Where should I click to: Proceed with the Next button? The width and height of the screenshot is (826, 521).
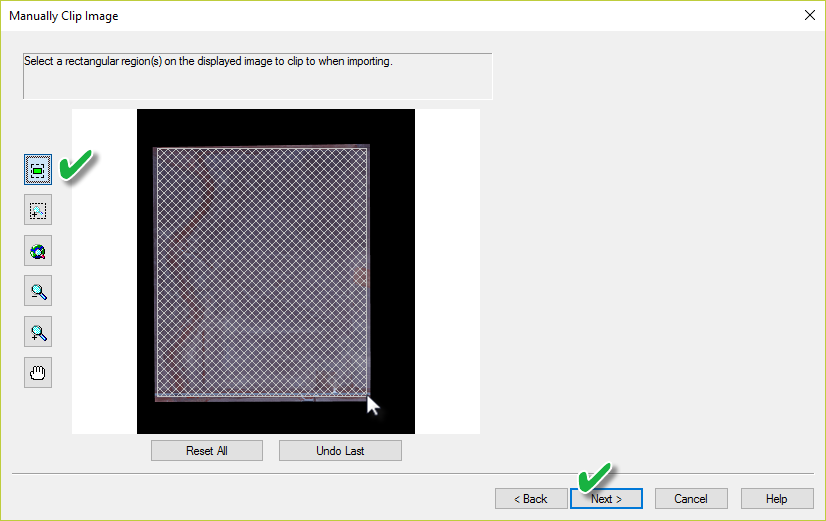[606, 499]
